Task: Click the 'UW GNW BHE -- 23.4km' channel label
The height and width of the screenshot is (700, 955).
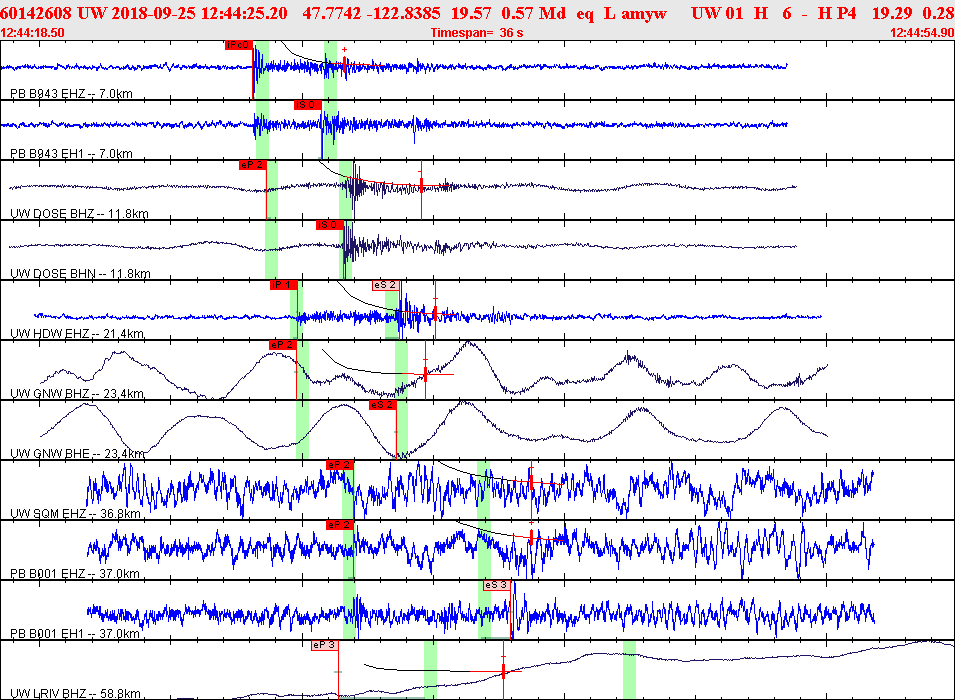Action: pos(77,453)
